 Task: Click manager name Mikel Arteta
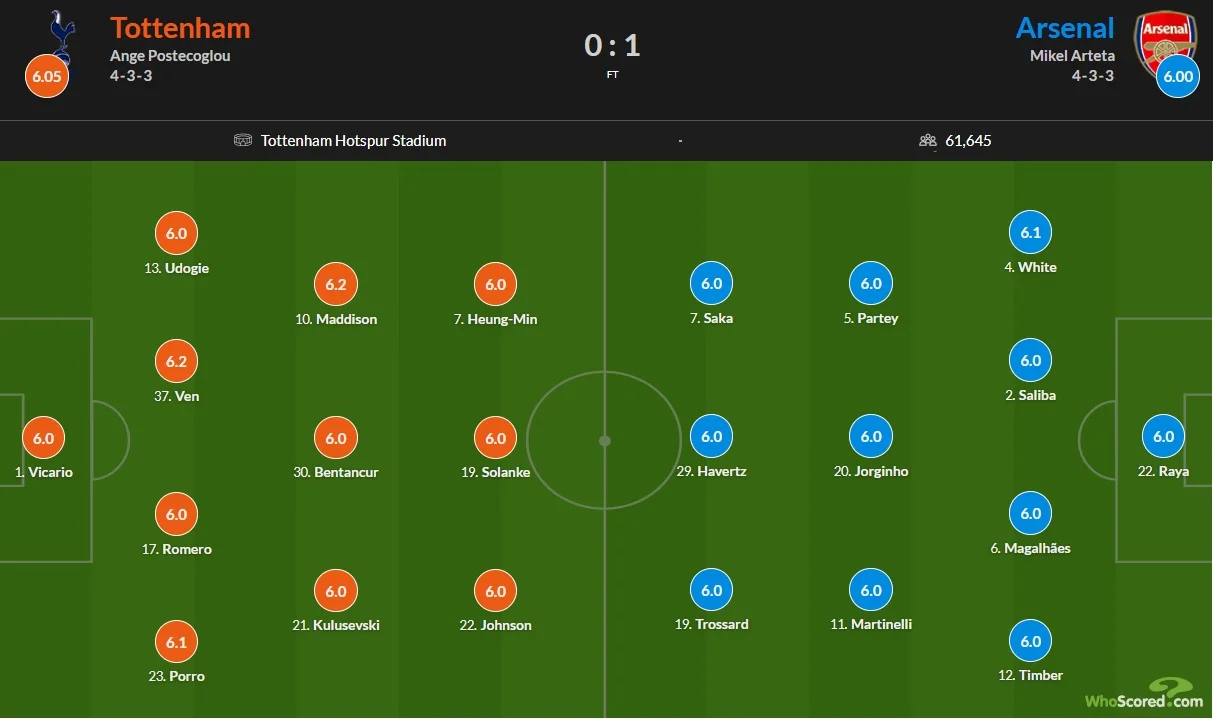coord(1072,56)
